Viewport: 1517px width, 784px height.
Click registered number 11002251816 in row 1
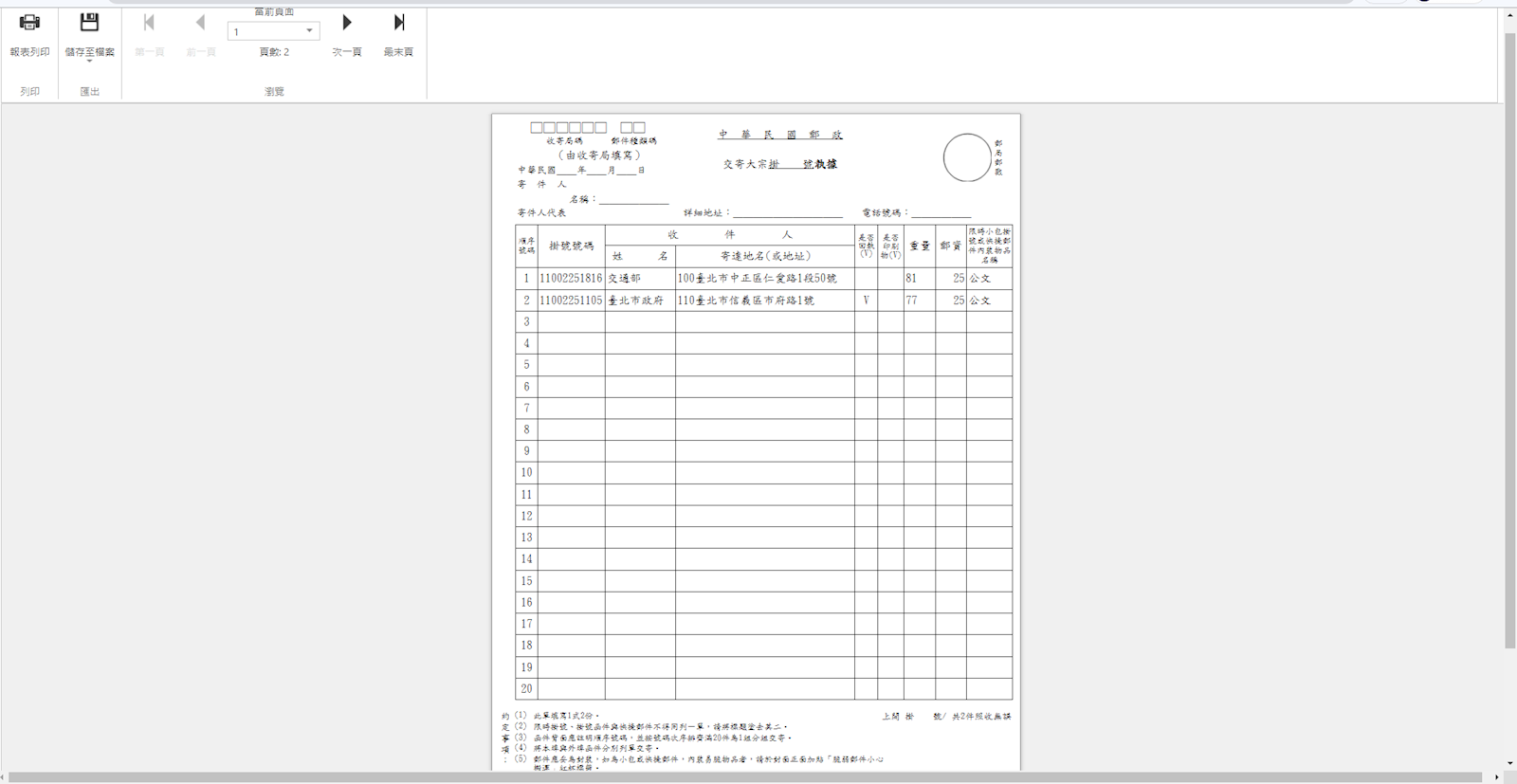point(571,279)
